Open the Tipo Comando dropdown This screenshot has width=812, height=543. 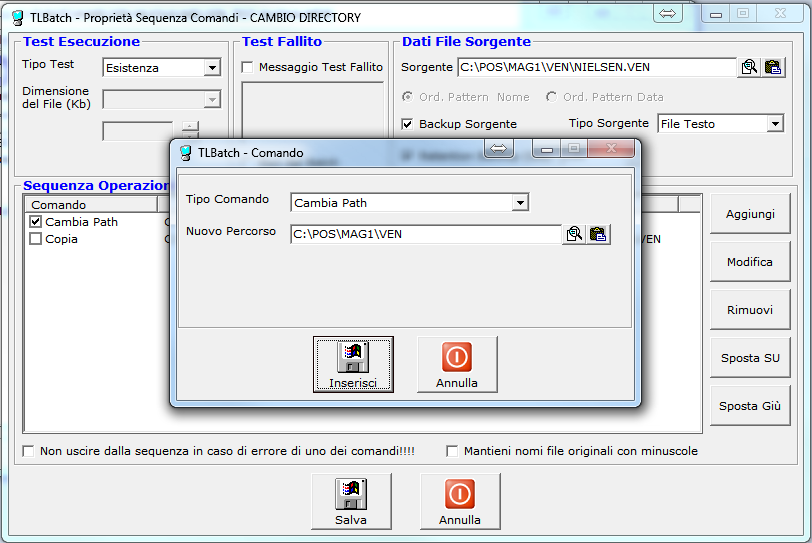coord(519,203)
